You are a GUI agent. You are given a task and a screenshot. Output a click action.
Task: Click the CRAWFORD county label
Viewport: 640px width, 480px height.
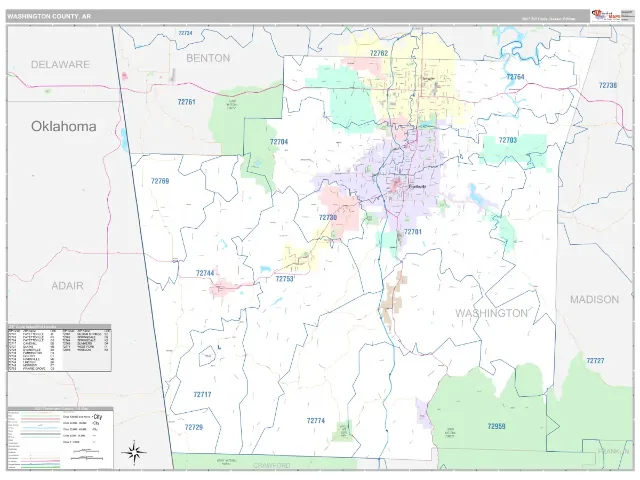pyautogui.click(x=272, y=466)
